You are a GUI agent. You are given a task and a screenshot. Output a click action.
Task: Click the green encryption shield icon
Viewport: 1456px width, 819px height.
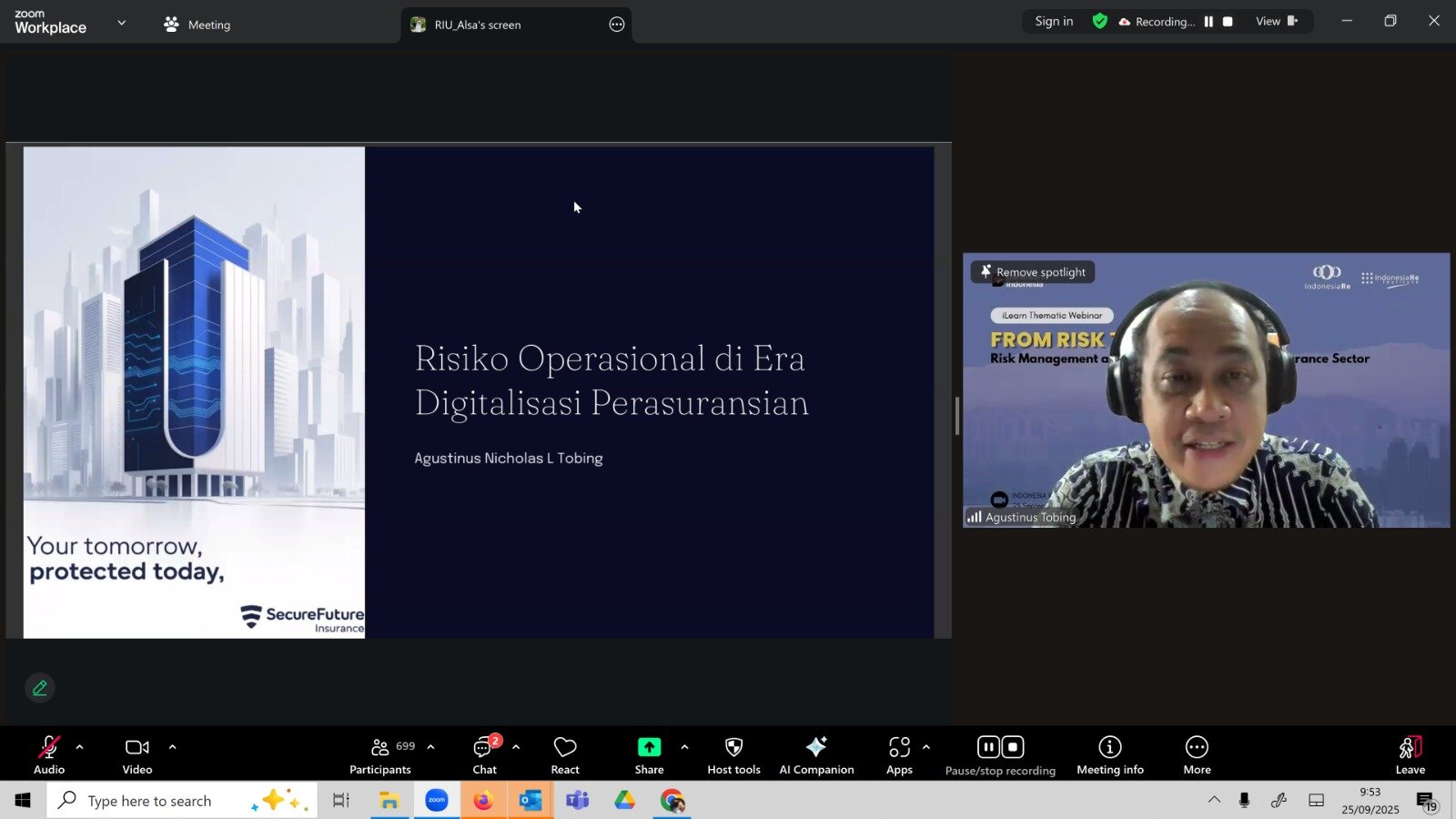[x=1099, y=21]
